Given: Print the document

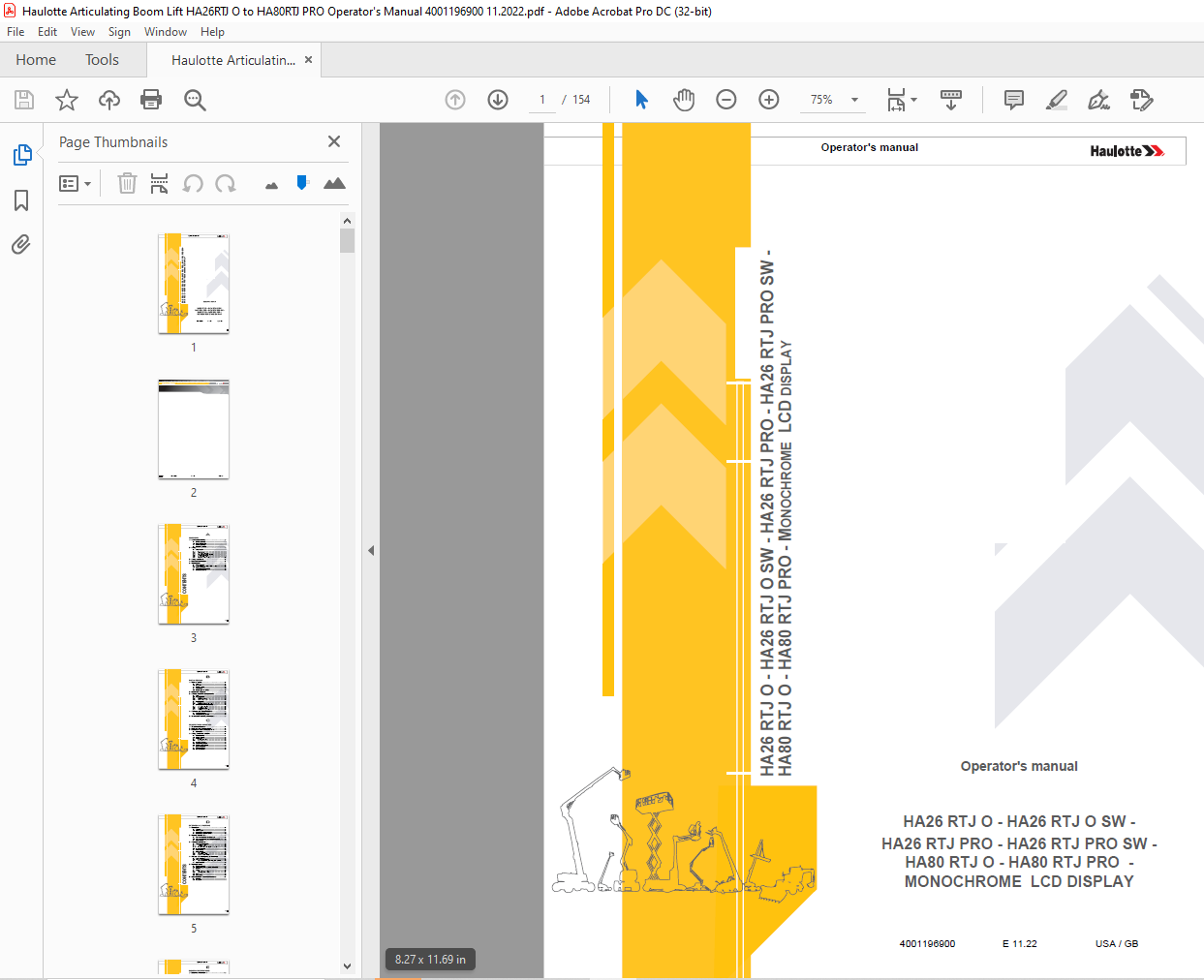Looking at the screenshot, I should pos(151,100).
